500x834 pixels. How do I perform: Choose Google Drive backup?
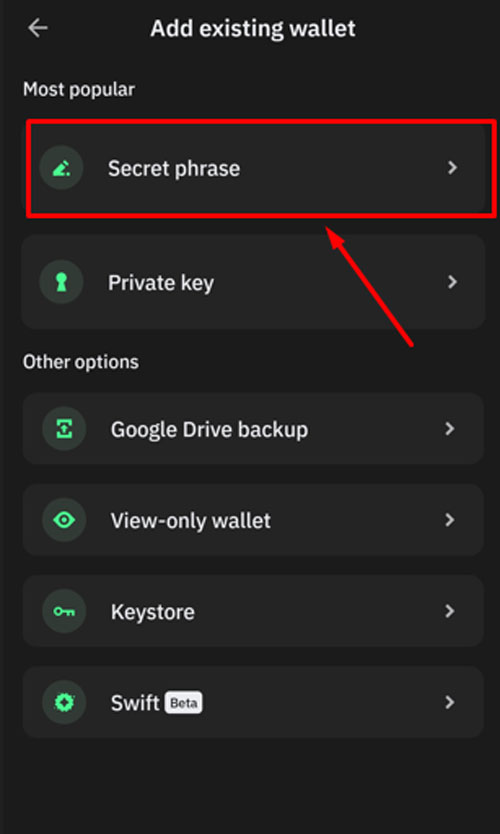tap(253, 429)
